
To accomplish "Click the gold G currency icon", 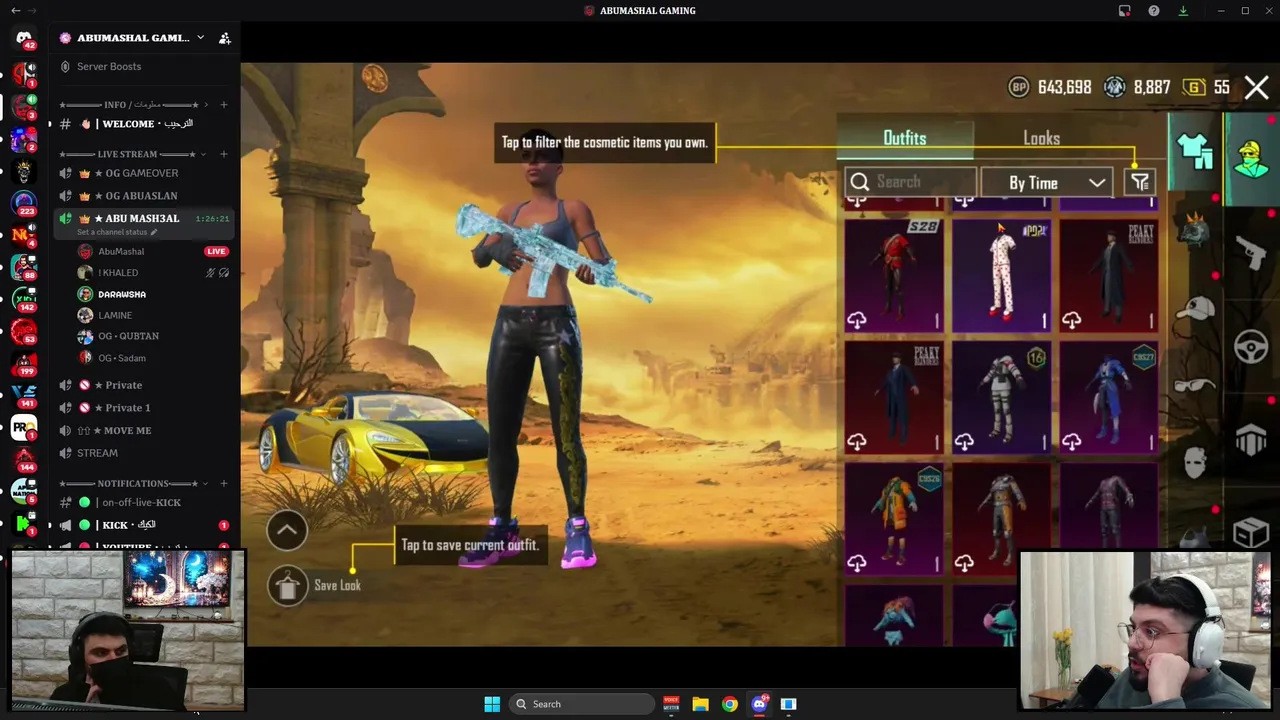I will (x=1194, y=88).
